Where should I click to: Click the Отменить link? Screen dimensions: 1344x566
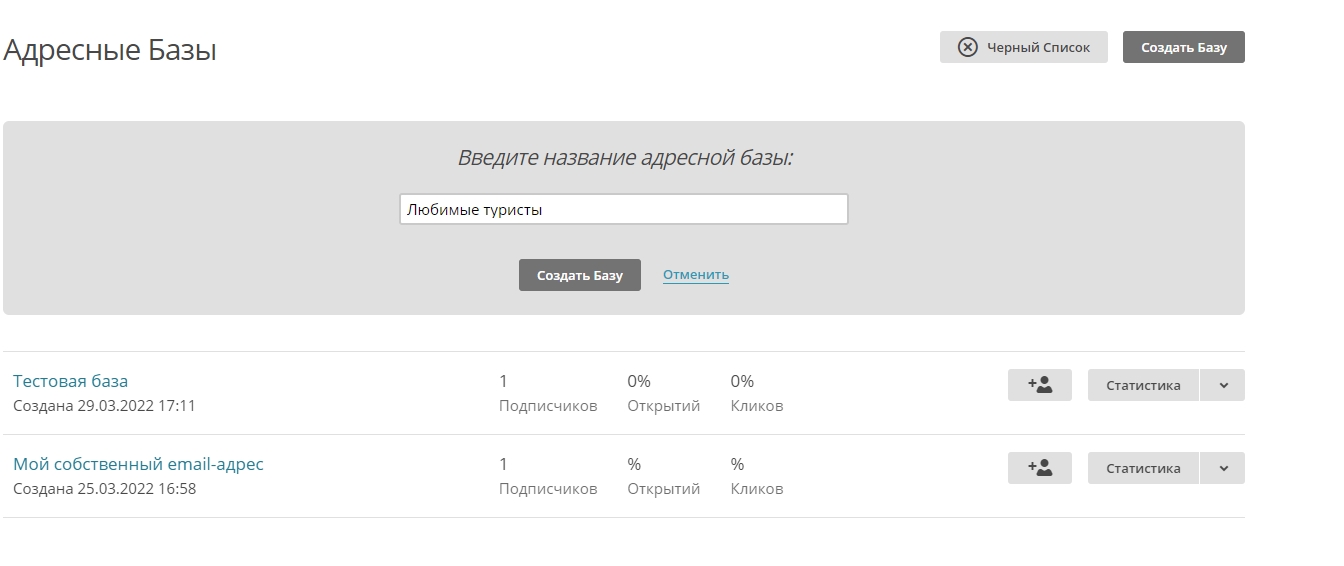tap(695, 275)
